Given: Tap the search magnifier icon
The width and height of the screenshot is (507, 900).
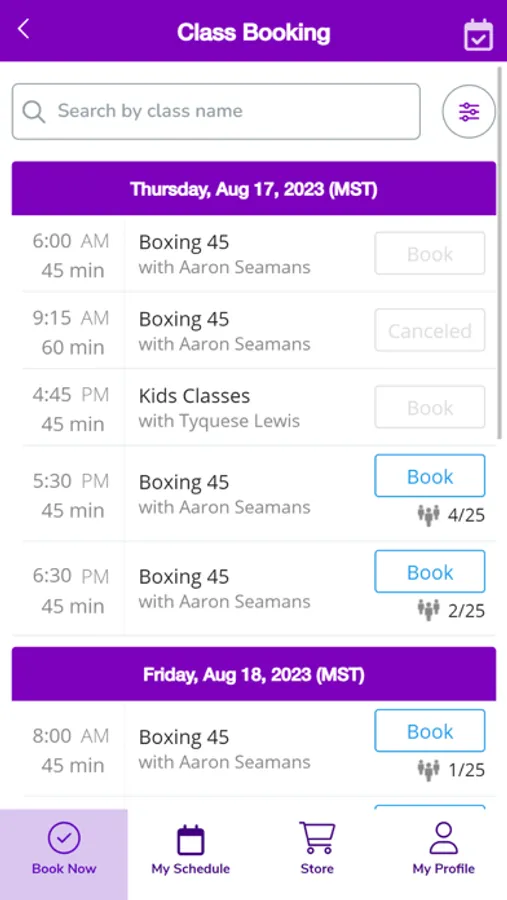Looking at the screenshot, I should tap(34, 111).
